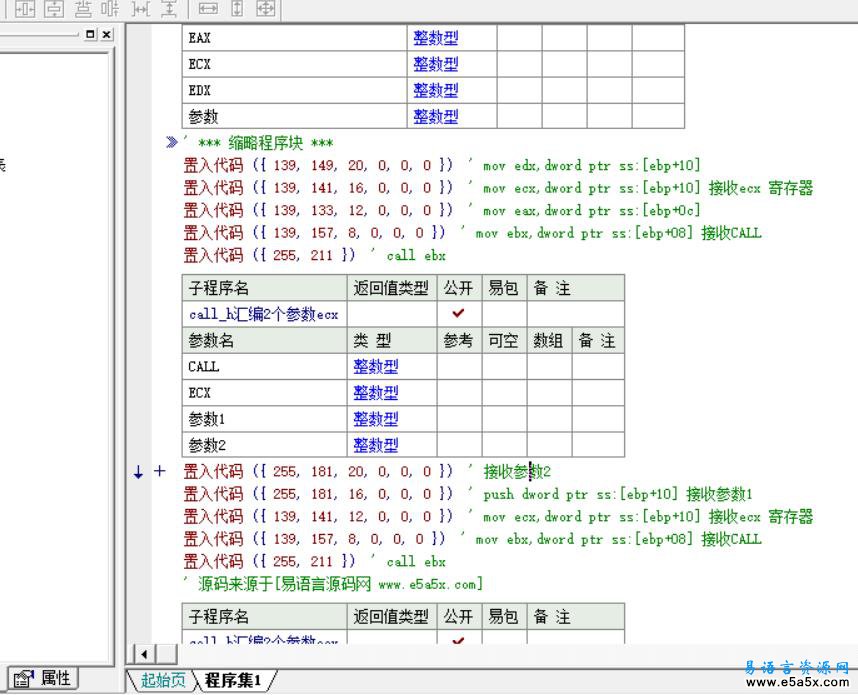Click the make same width toolbar icon
Viewport: 858px width, 695px height.
click(x=208, y=8)
